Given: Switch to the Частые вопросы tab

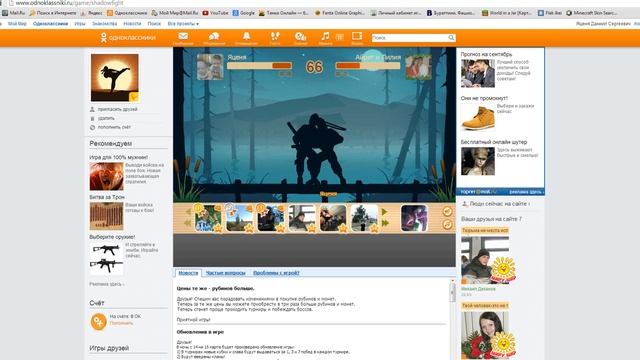Looking at the screenshot, I should [x=226, y=273].
